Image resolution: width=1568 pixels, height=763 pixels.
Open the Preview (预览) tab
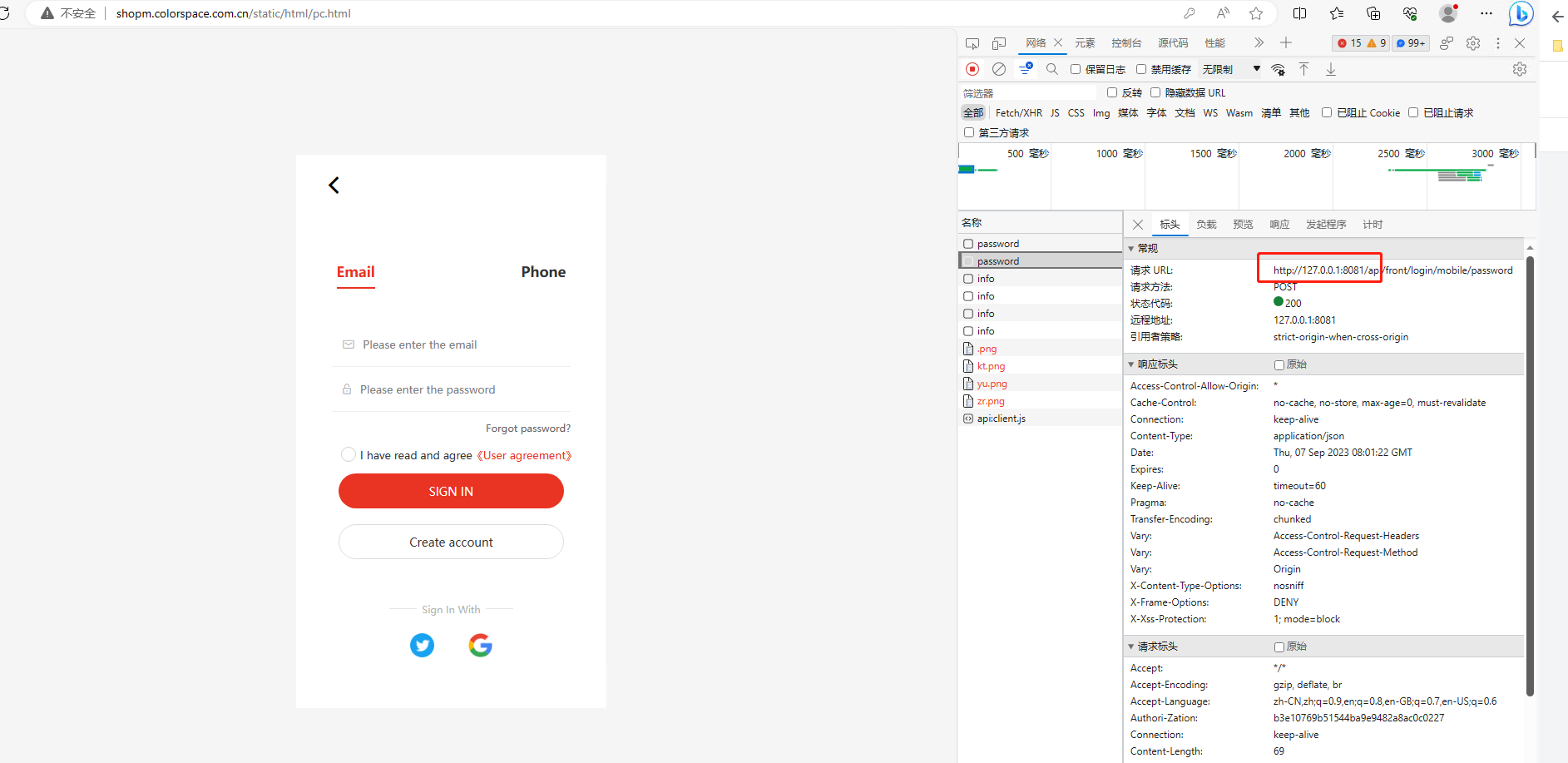(1243, 225)
